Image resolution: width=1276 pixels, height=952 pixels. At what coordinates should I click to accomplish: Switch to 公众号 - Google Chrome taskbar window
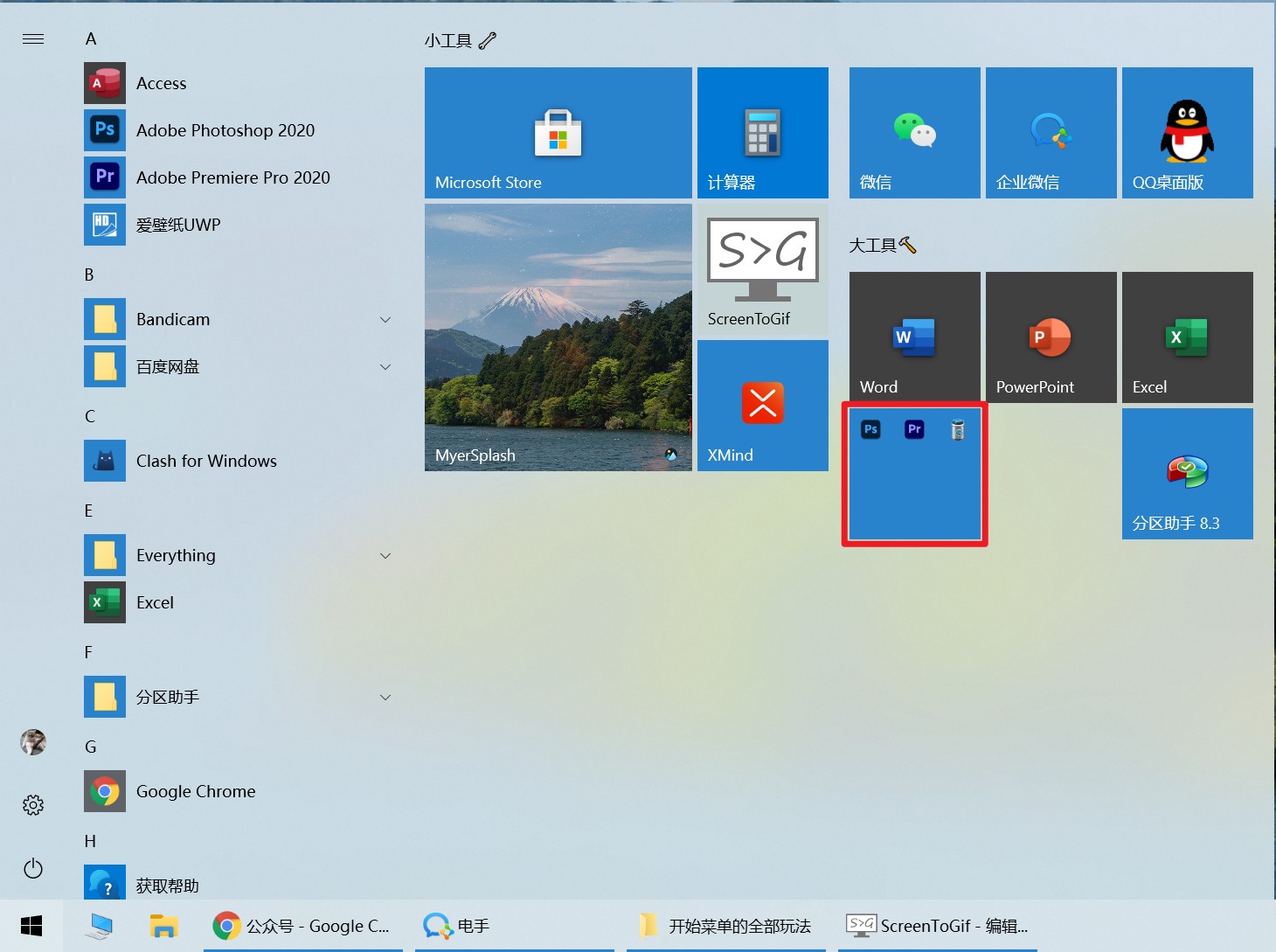click(303, 926)
